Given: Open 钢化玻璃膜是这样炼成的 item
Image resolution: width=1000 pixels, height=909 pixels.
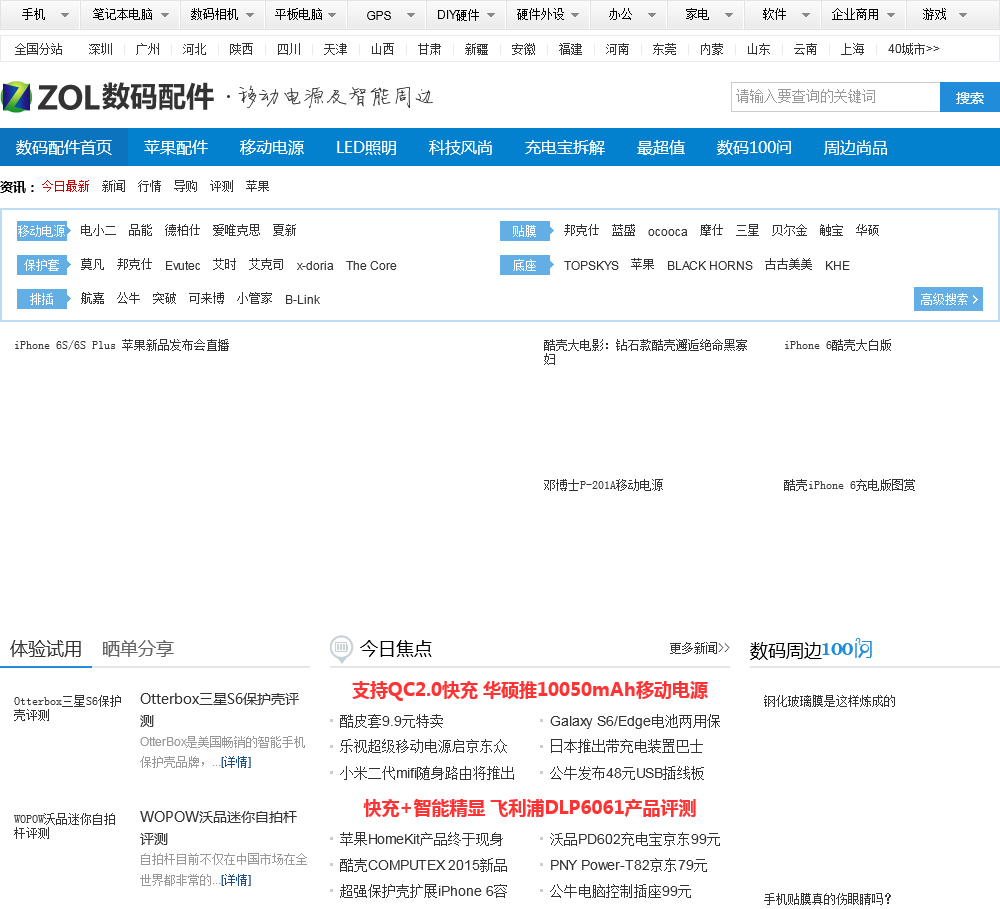Looking at the screenshot, I should [x=830, y=701].
